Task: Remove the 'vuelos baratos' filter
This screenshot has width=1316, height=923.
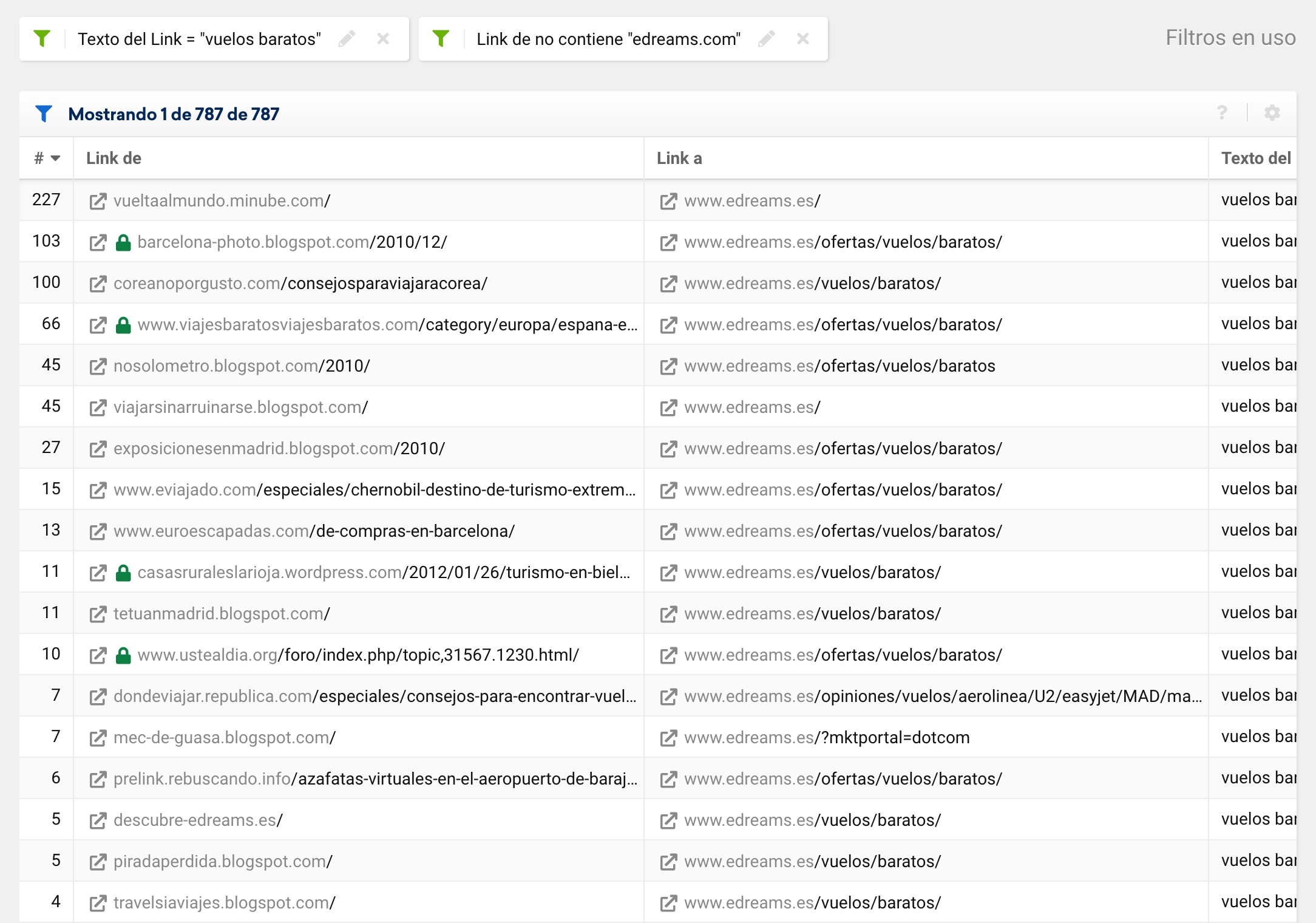Action: 383,39
